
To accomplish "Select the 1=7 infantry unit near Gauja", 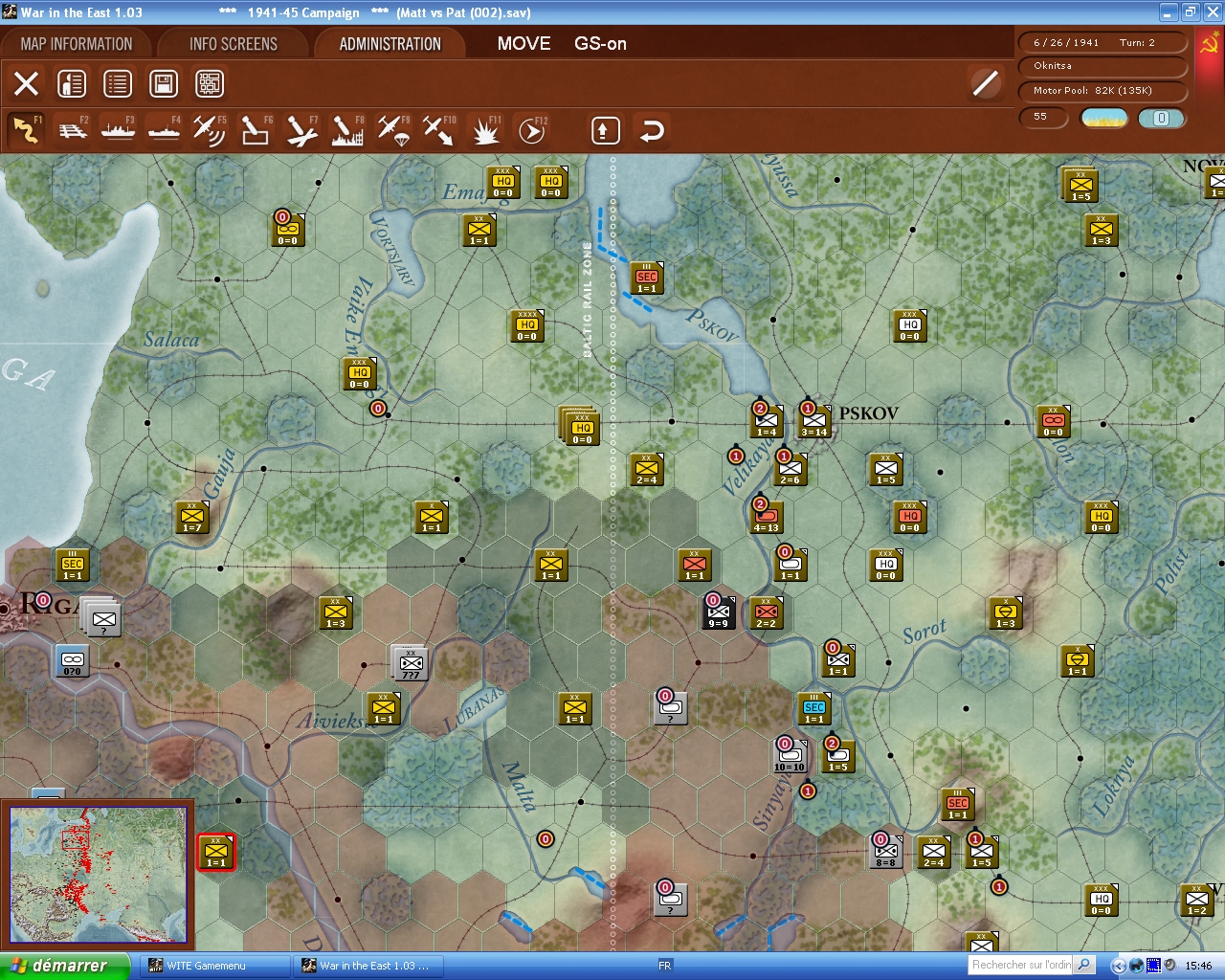I will (x=192, y=517).
